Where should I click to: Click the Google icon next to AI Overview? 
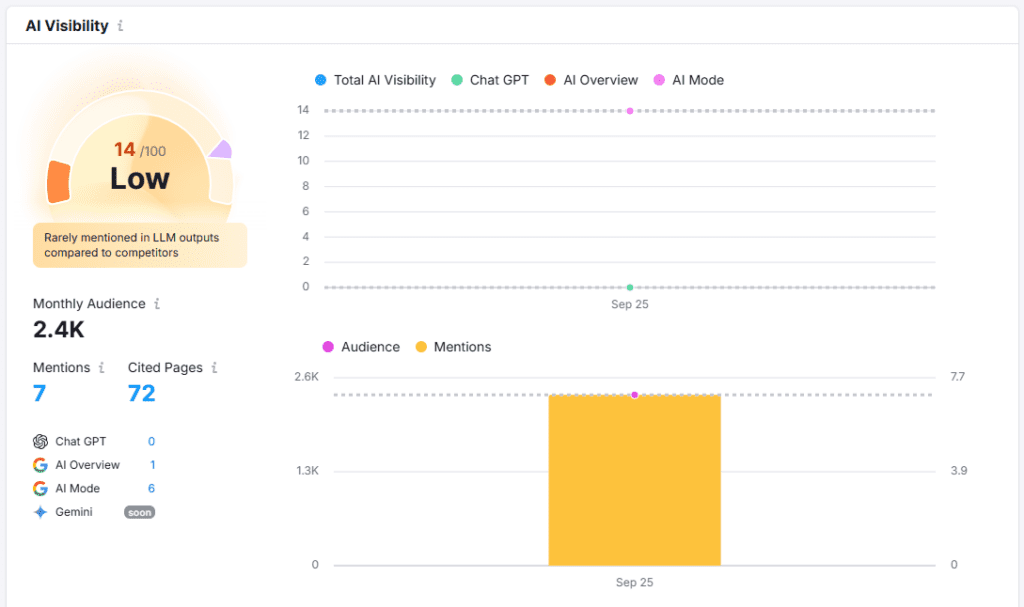click(40, 465)
